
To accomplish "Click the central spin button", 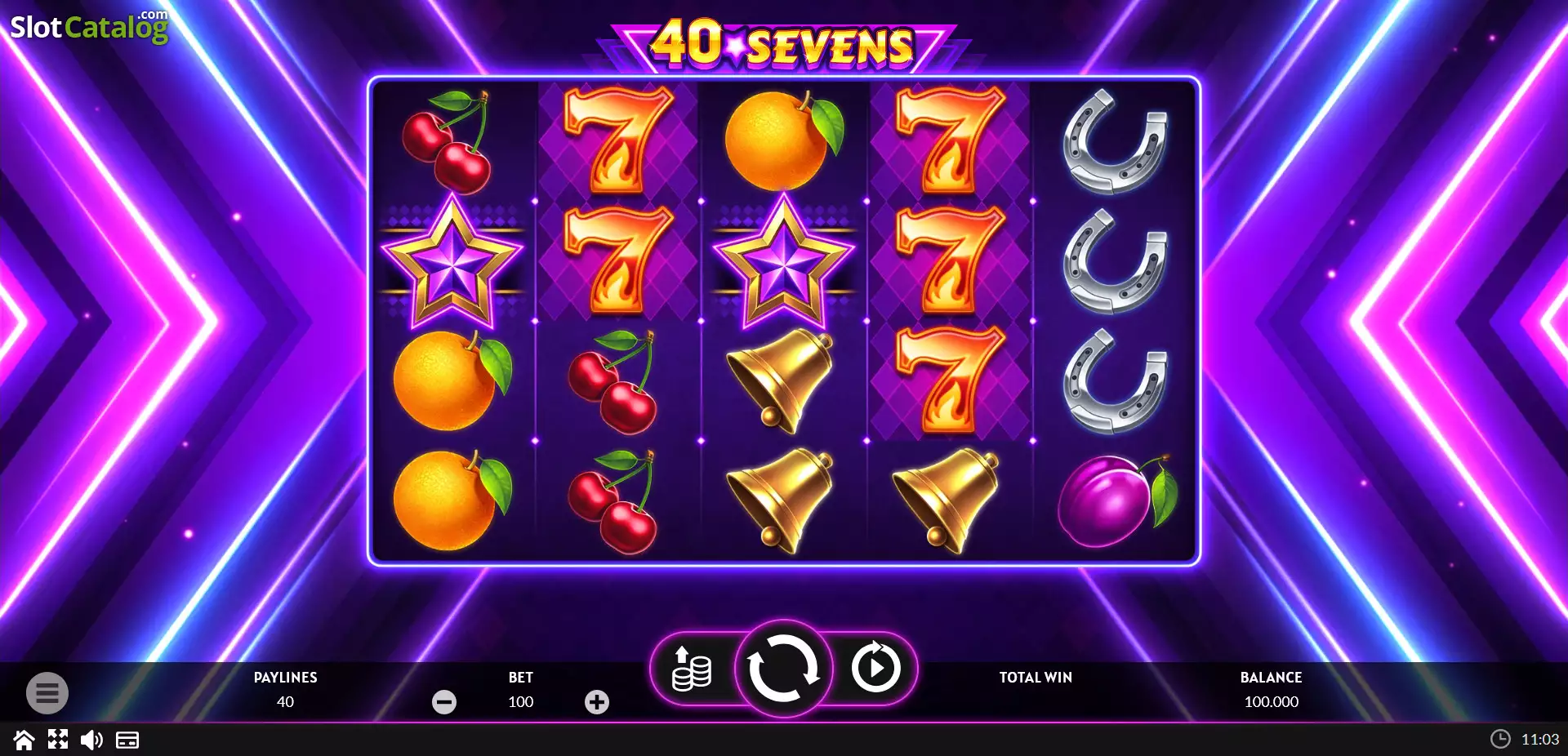I will 783,669.
